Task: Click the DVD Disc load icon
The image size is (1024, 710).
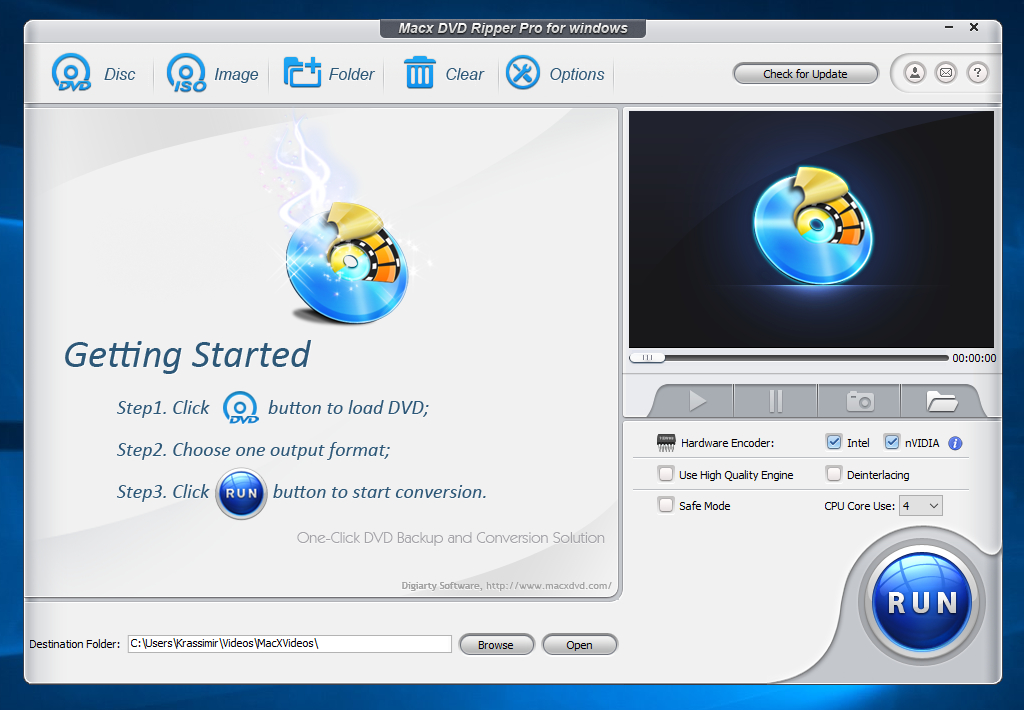Action: (x=72, y=74)
